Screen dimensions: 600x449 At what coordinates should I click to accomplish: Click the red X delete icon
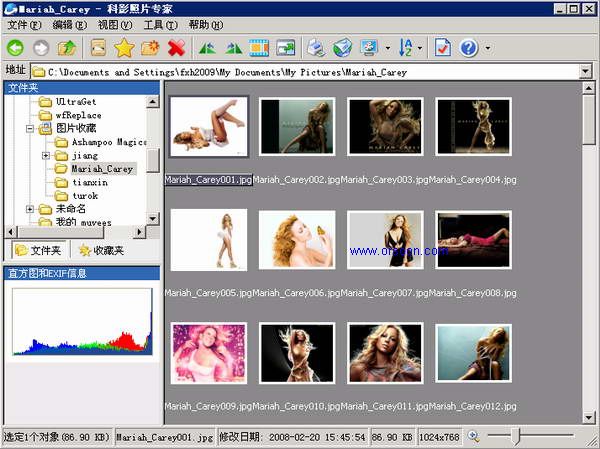click(177, 47)
